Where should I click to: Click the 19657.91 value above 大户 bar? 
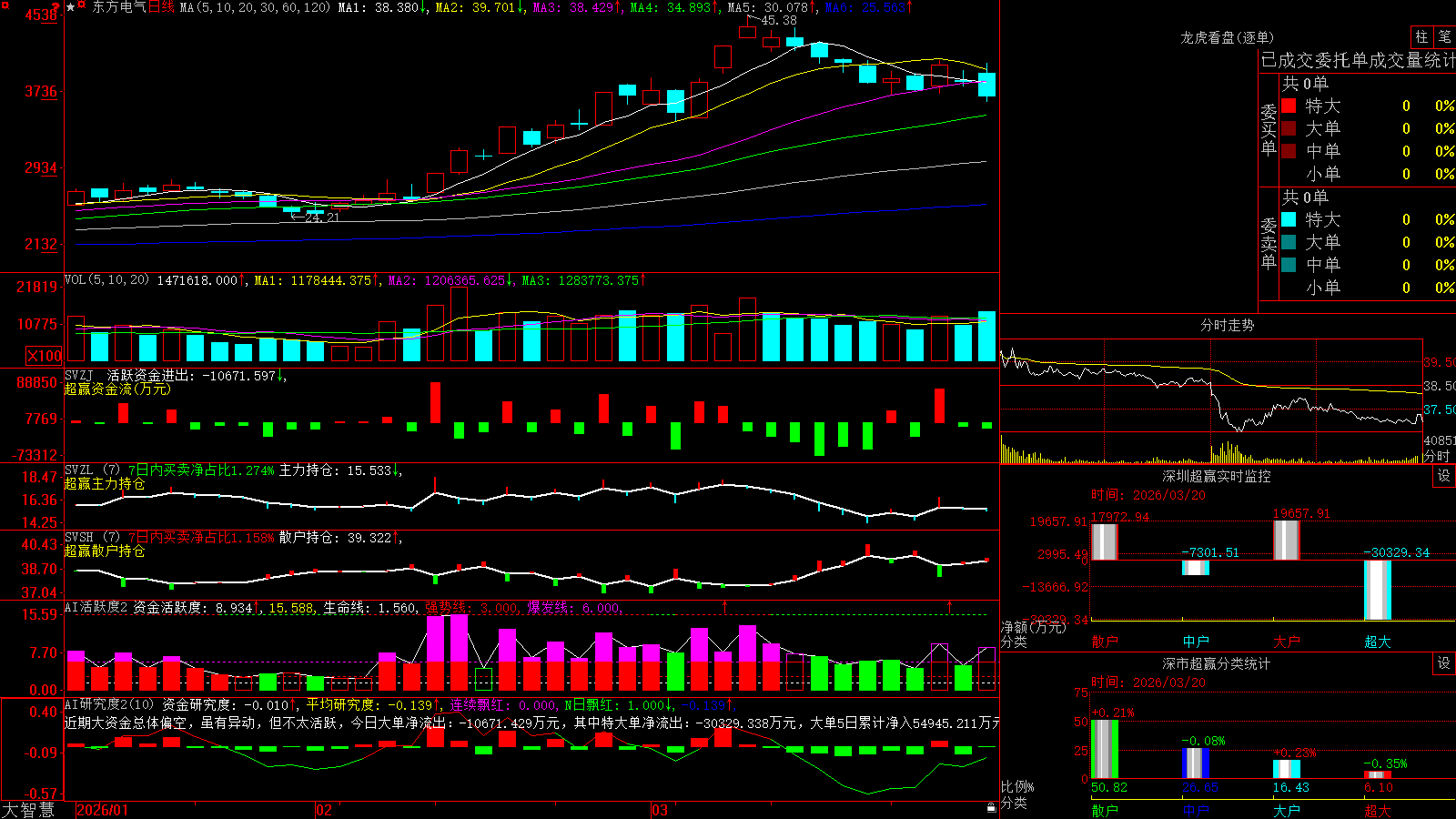1301,513
